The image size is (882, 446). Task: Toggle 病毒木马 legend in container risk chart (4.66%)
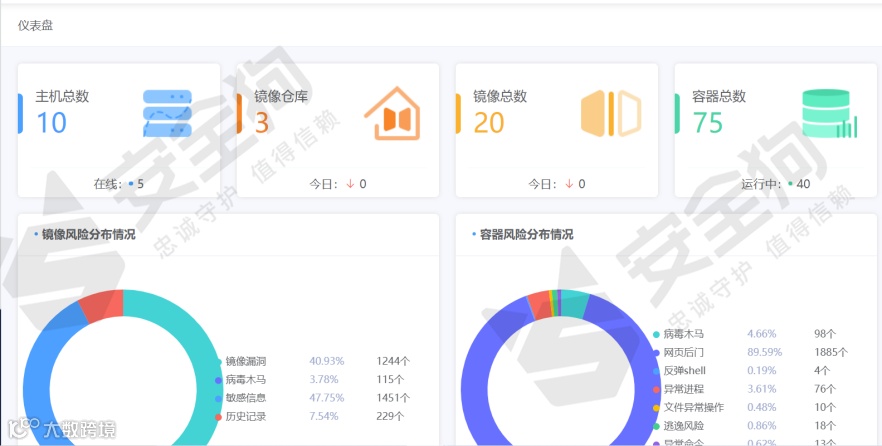point(679,334)
